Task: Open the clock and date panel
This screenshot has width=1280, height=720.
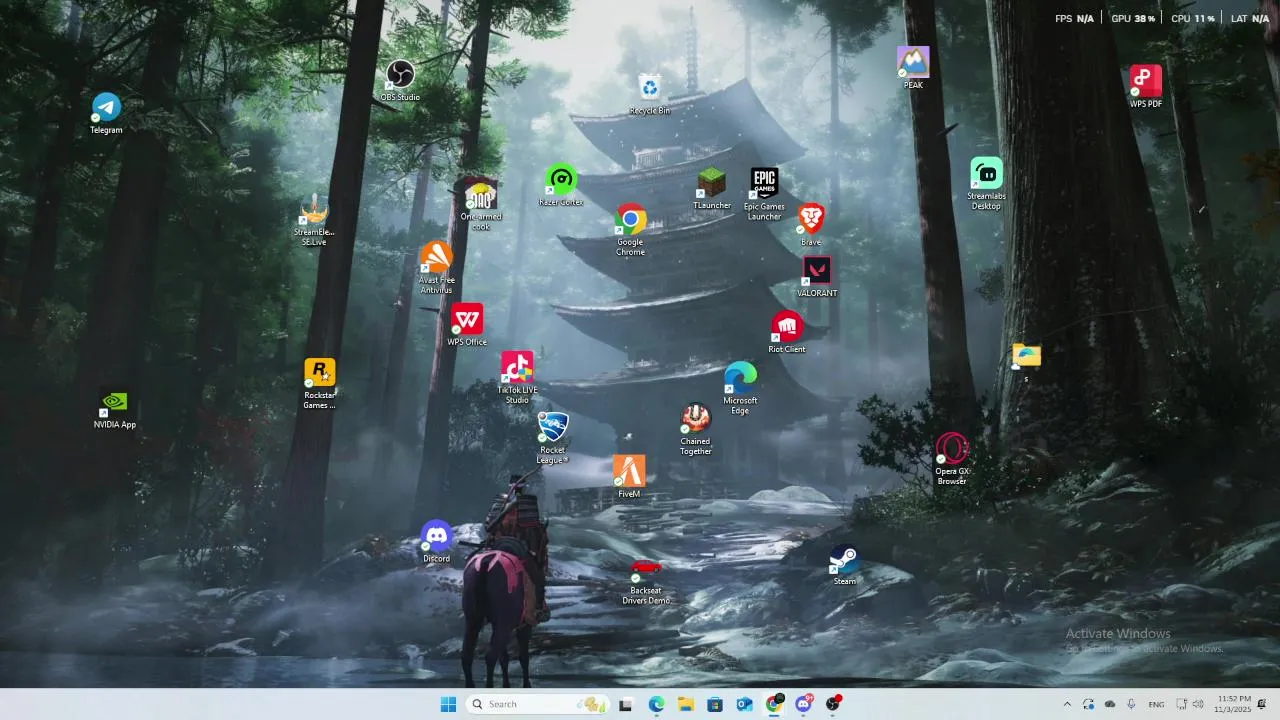Action: coord(1231,704)
